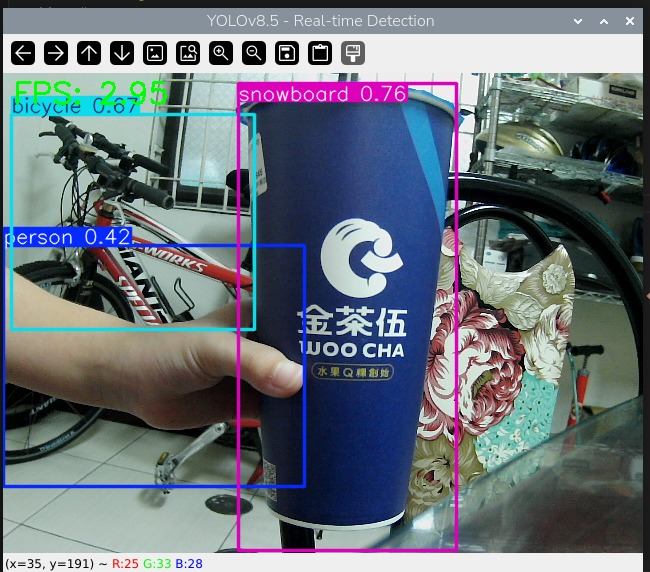This screenshot has width=650, height=572.
Task: Click the zoom out magnifier icon
Action: coord(254,53)
